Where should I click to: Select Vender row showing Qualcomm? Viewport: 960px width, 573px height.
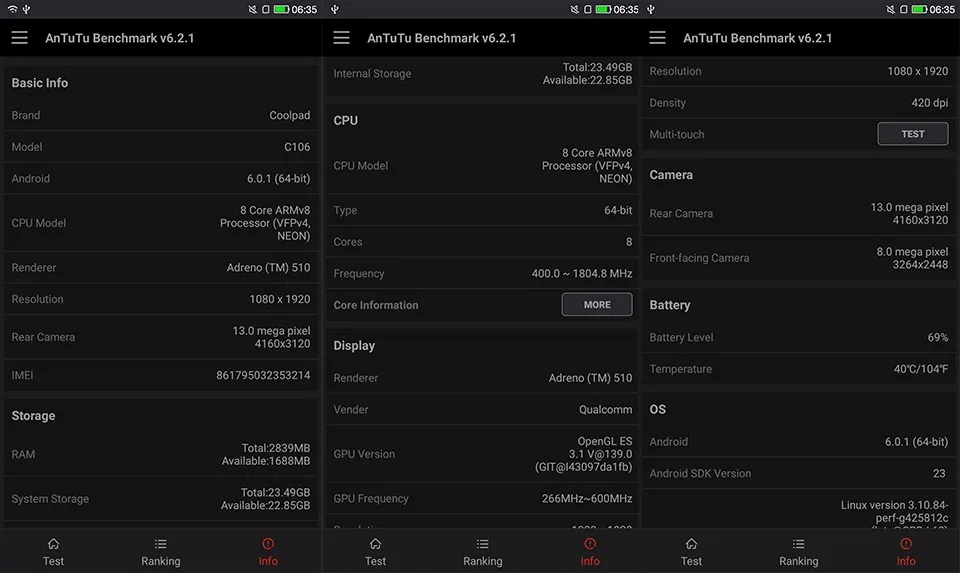482,410
